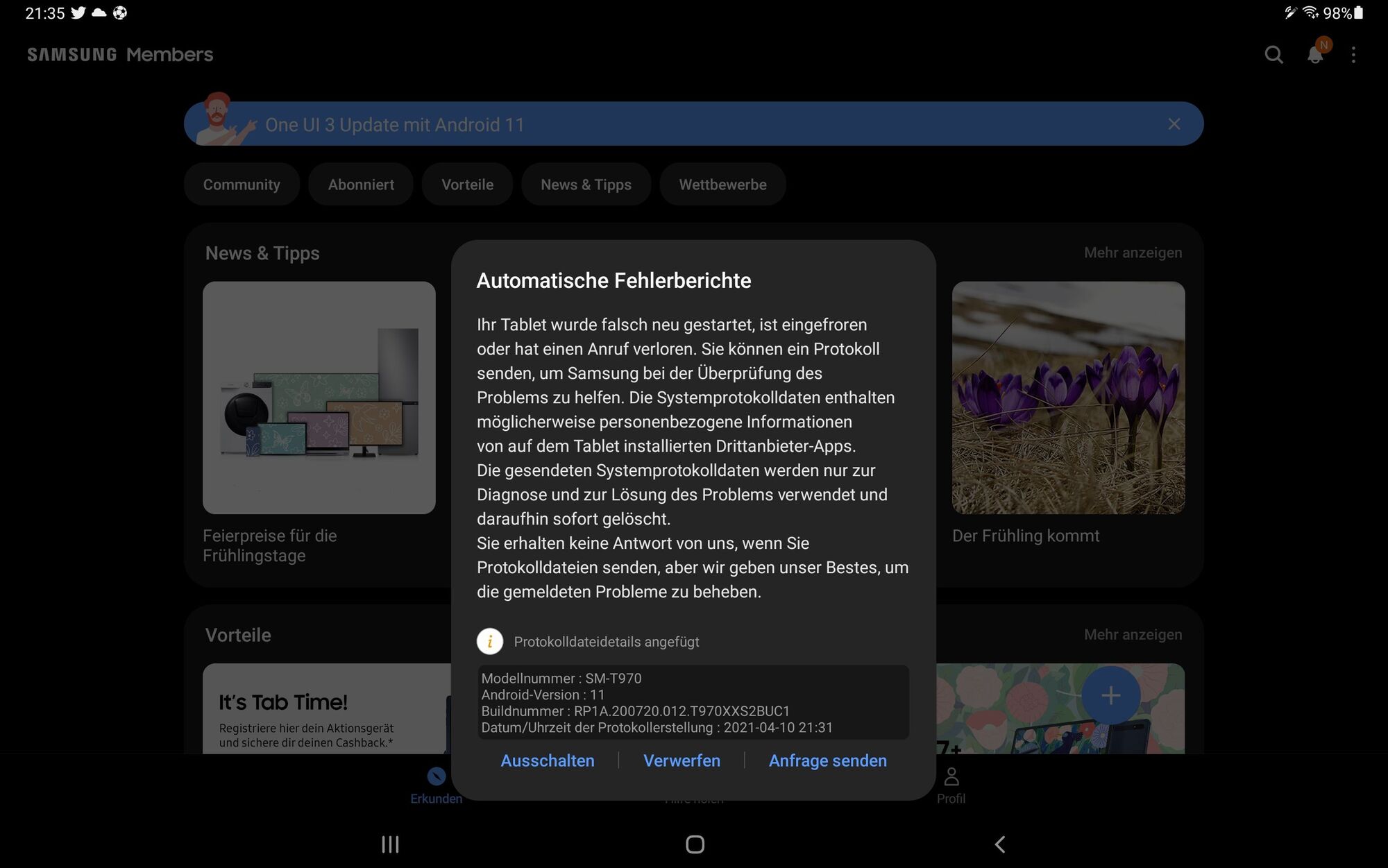
Task: Click the Protokolldateidetails angefügt label
Action: coord(607,642)
